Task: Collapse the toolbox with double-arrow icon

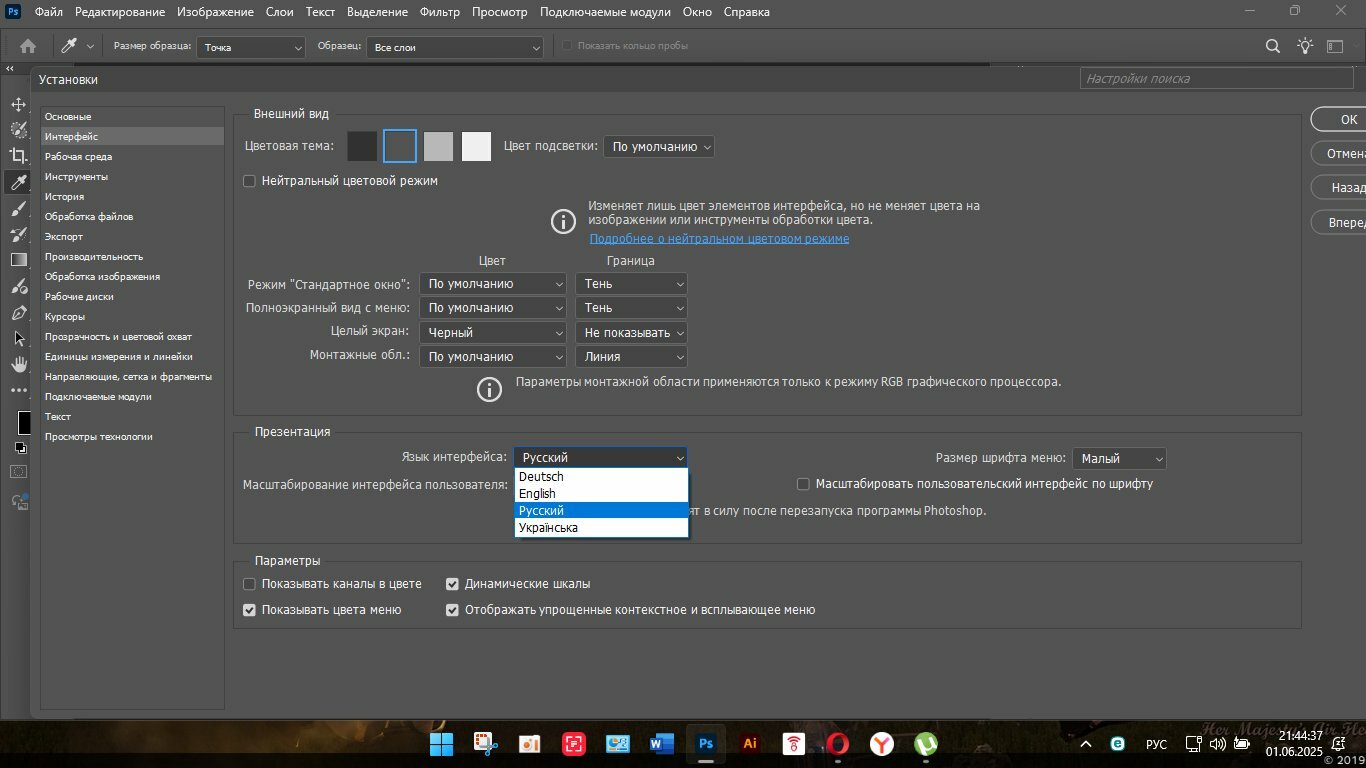Action: click(x=9, y=68)
